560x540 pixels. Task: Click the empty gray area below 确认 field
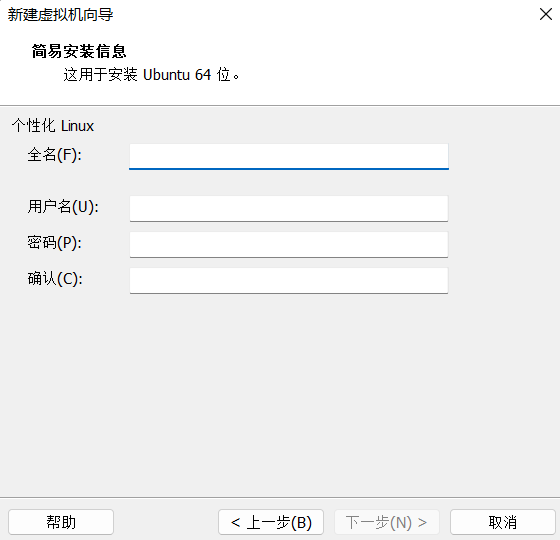(x=280, y=393)
